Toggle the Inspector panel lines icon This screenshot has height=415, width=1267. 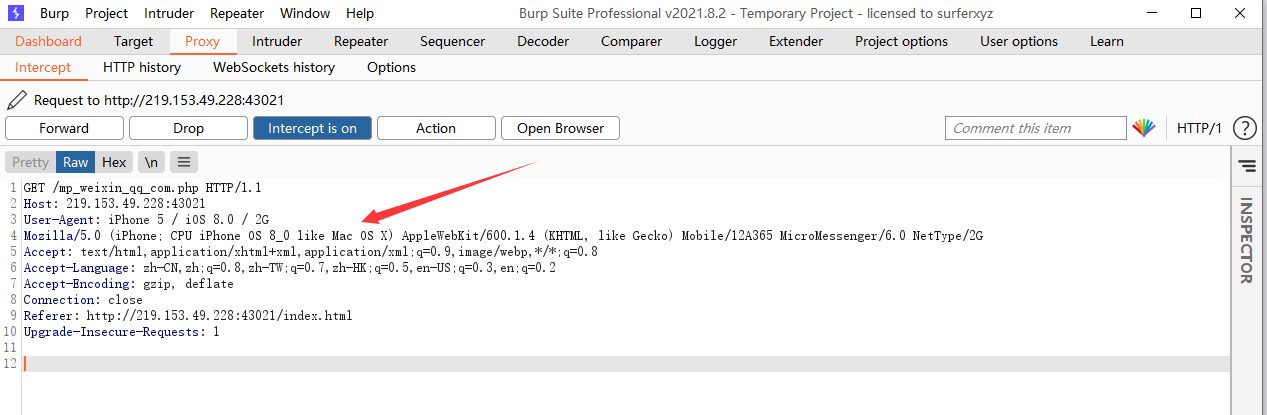[x=1246, y=165]
